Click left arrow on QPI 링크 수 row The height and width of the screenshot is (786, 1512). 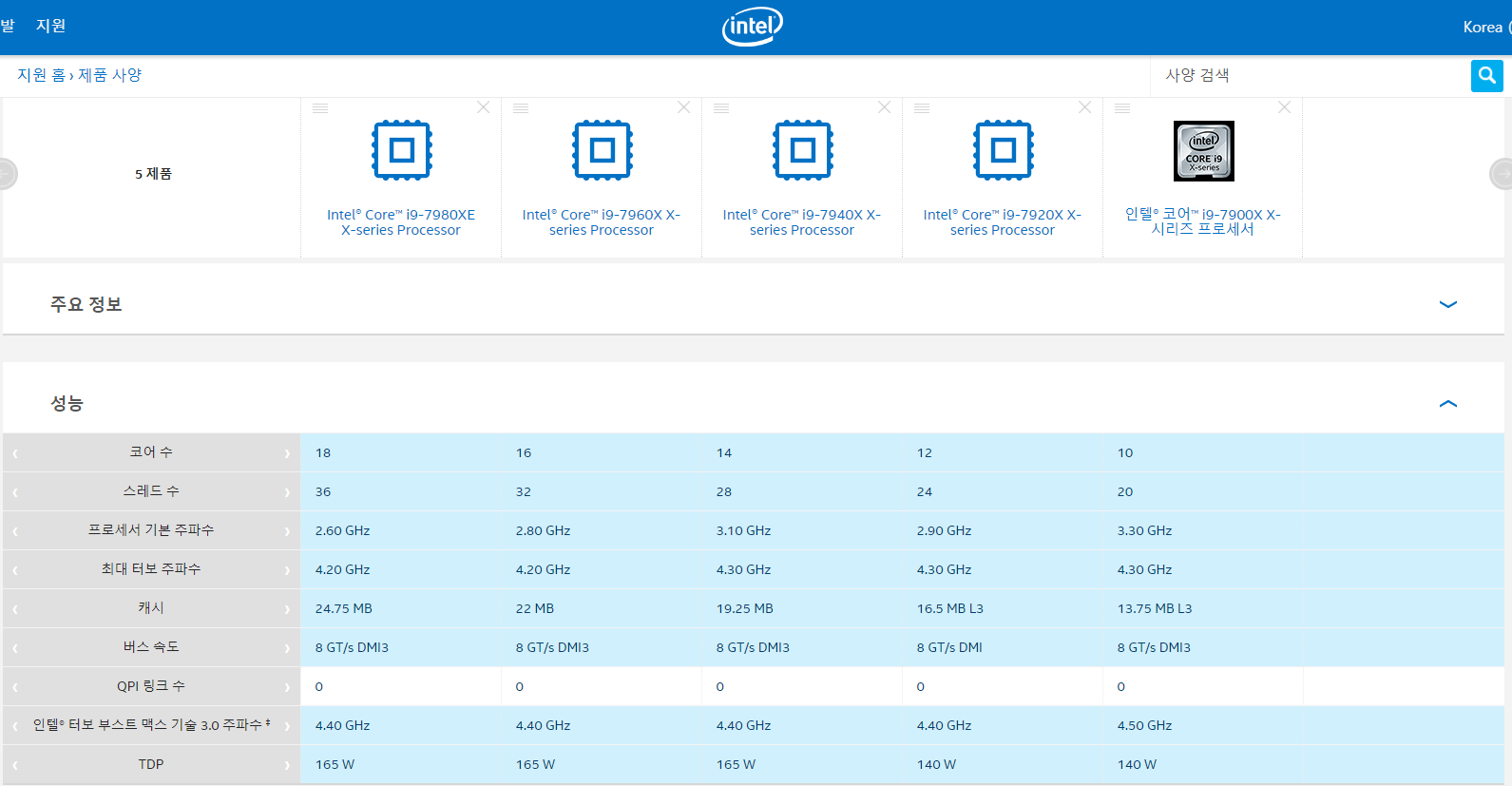pos(15,687)
